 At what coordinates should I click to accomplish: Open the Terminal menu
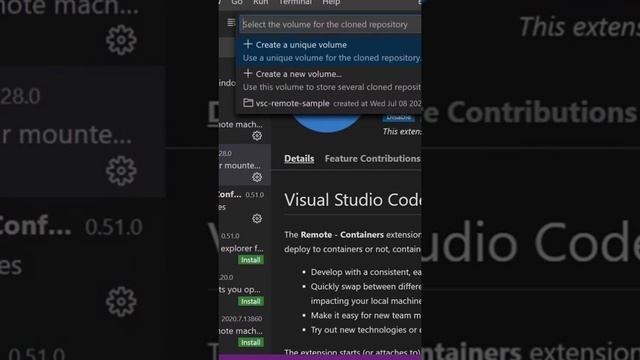pos(295,2)
